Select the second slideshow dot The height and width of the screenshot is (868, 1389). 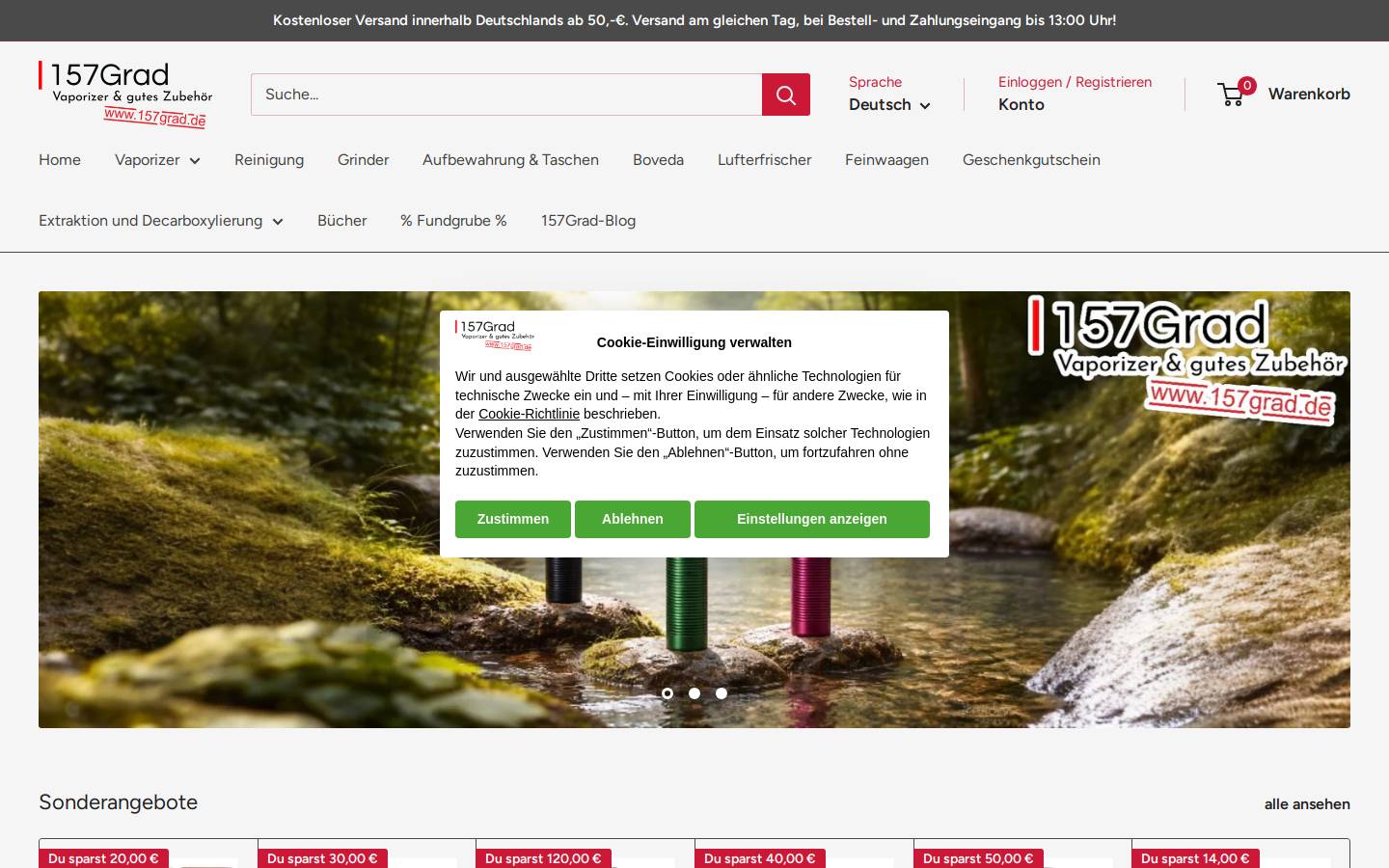[x=694, y=693]
